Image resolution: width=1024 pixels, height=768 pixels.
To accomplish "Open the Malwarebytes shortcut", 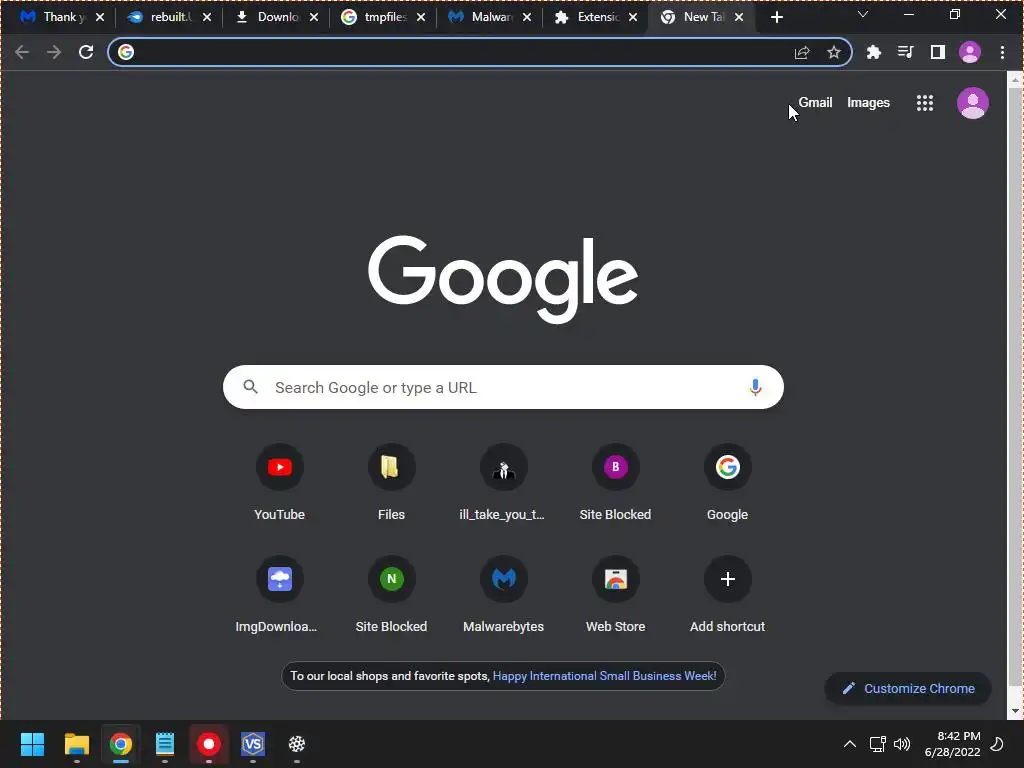I will 503,594.
